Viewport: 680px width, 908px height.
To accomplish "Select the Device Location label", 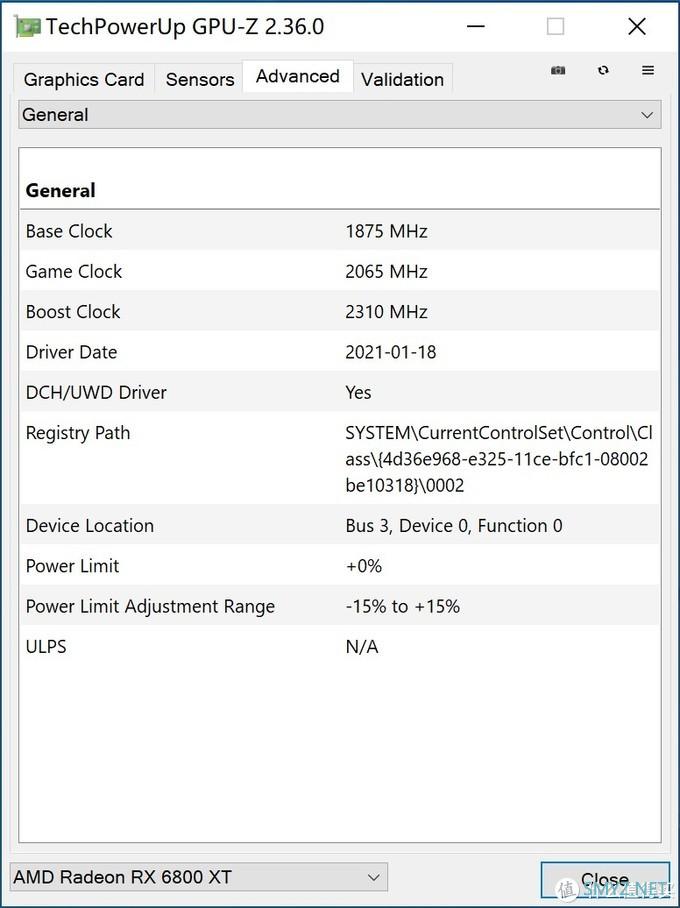I will click(x=90, y=525).
